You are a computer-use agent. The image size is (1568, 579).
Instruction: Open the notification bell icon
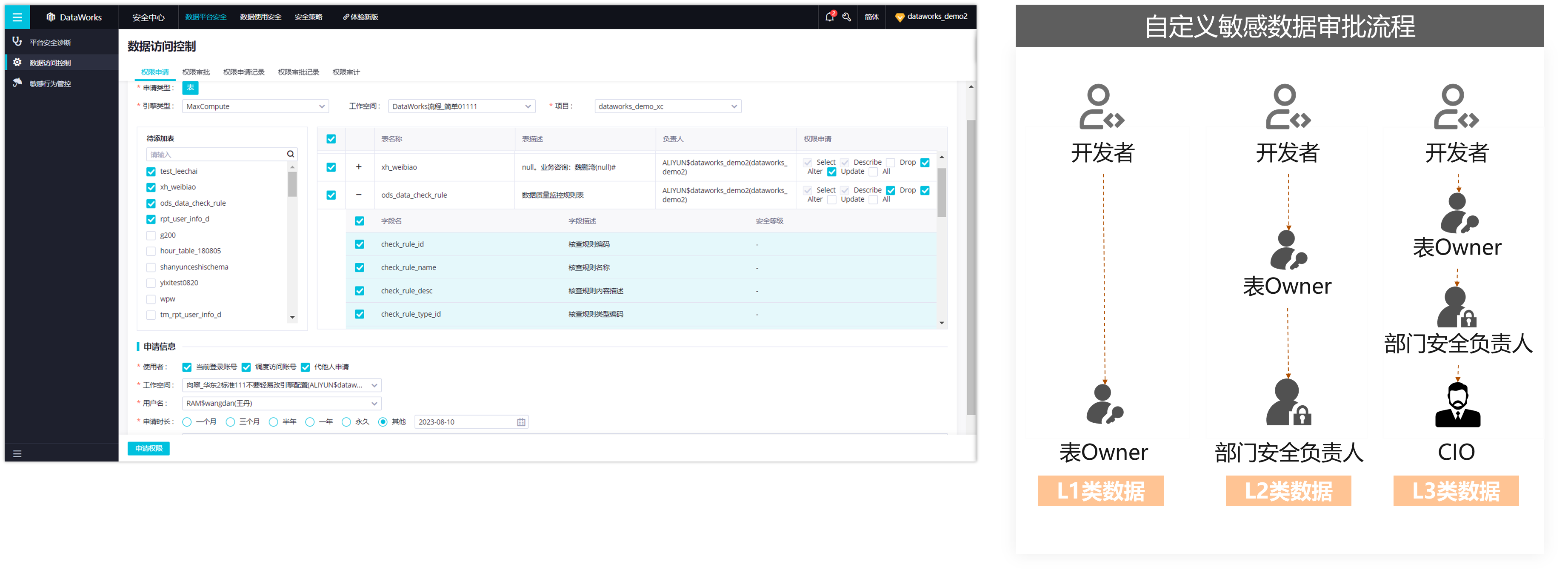pos(829,17)
